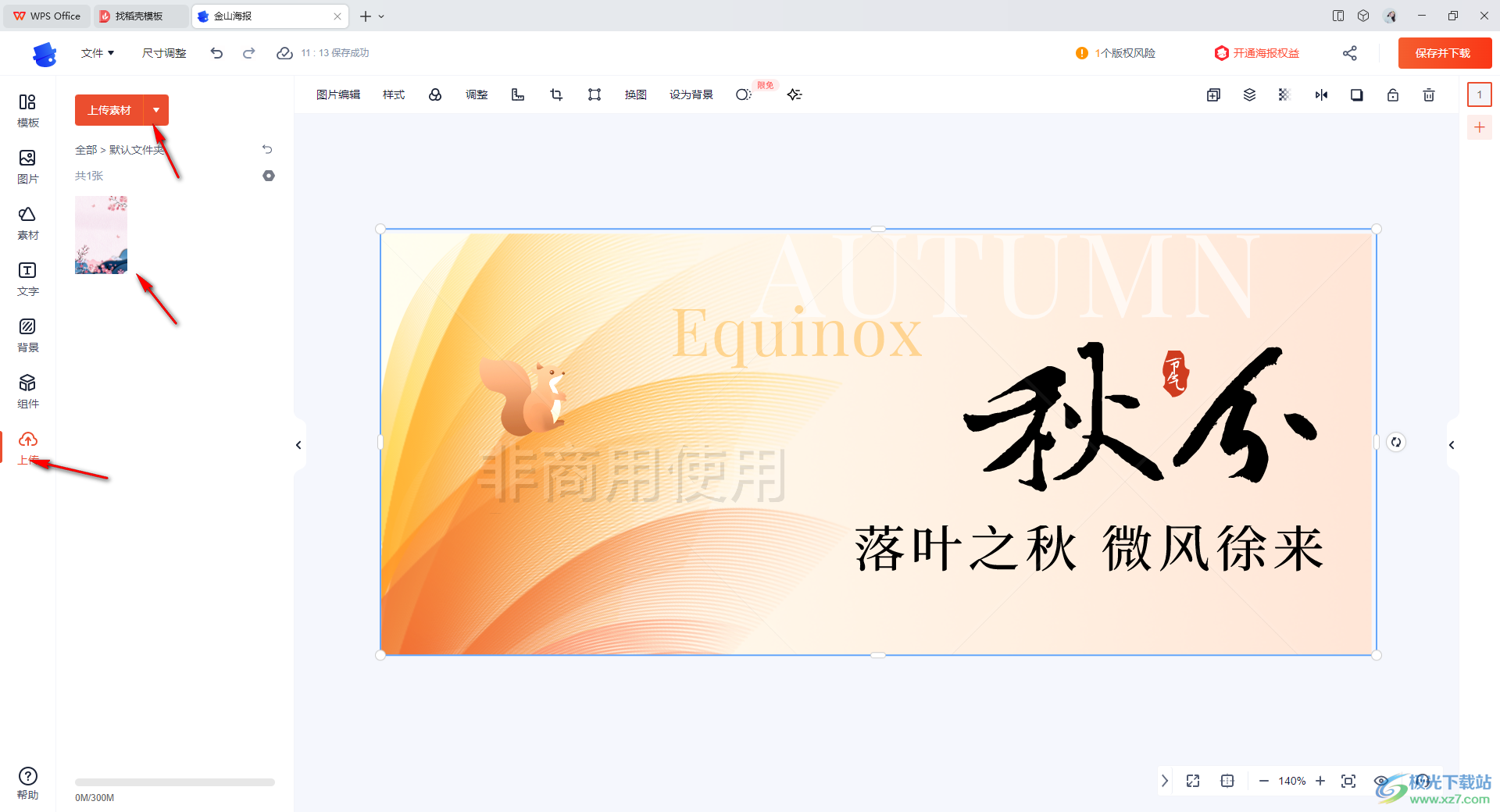
Task: Collapse the left panel arrow
Action: pos(298,445)
